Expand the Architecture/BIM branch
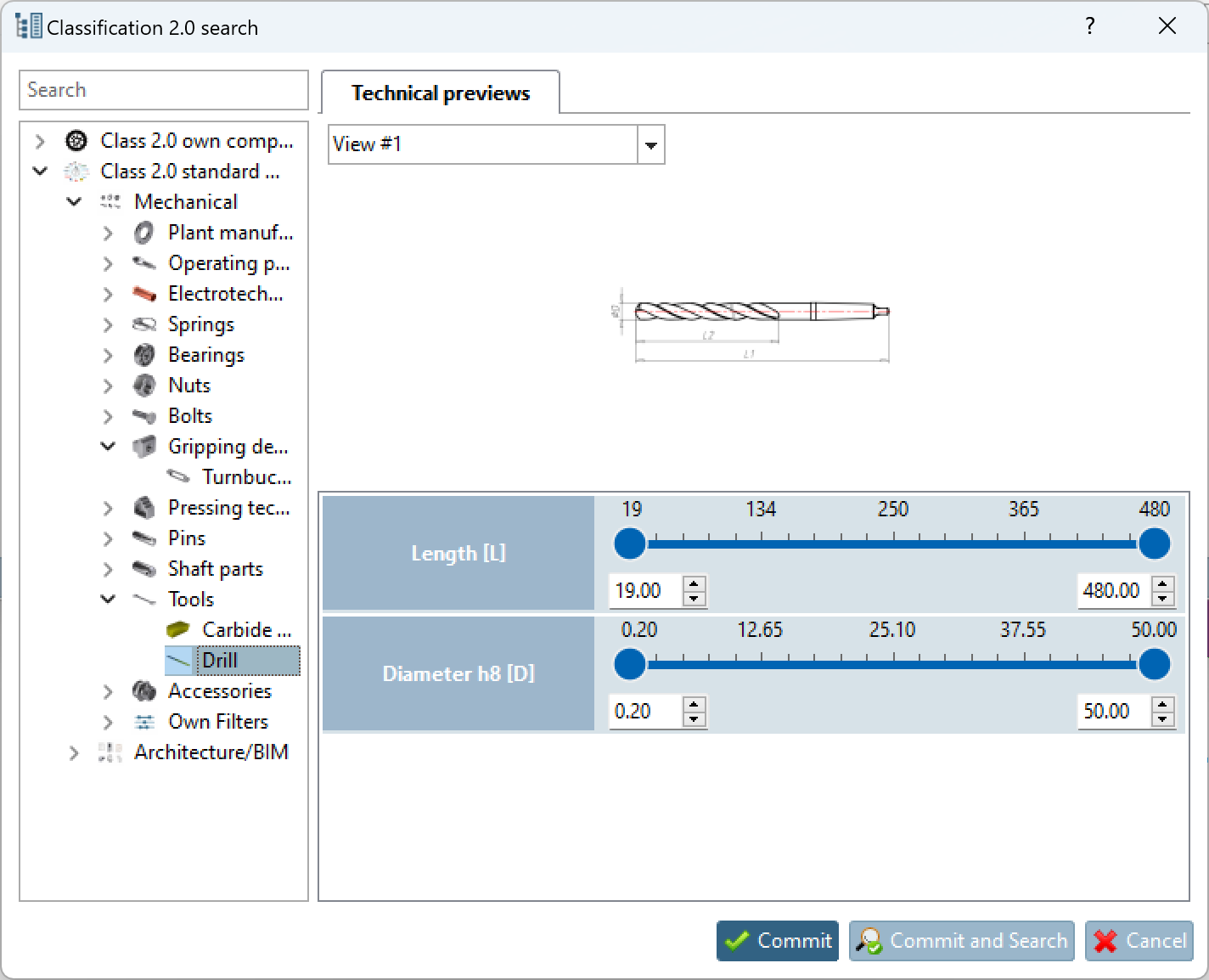1209x980 pixels. [74, 752]
